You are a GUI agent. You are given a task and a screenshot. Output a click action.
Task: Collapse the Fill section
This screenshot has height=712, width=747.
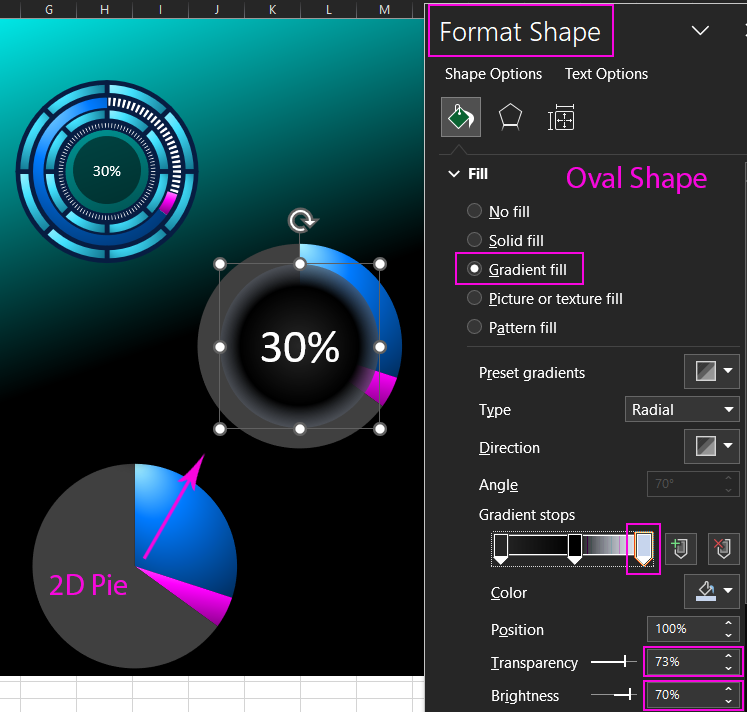[453, 174]
